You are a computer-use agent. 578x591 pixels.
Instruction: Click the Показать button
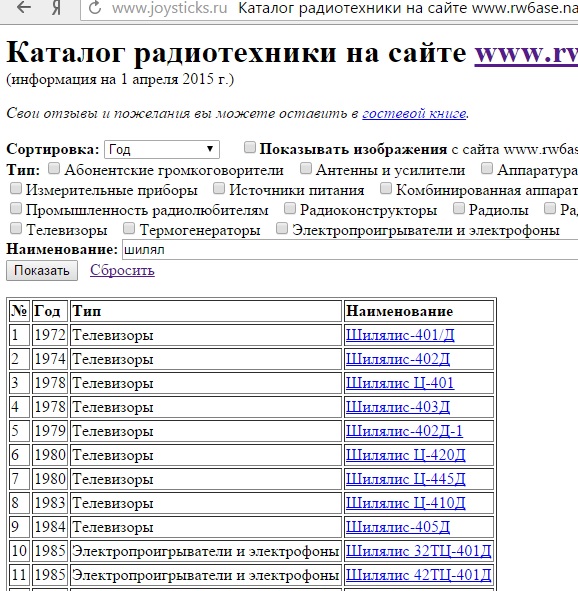(42, 271)
